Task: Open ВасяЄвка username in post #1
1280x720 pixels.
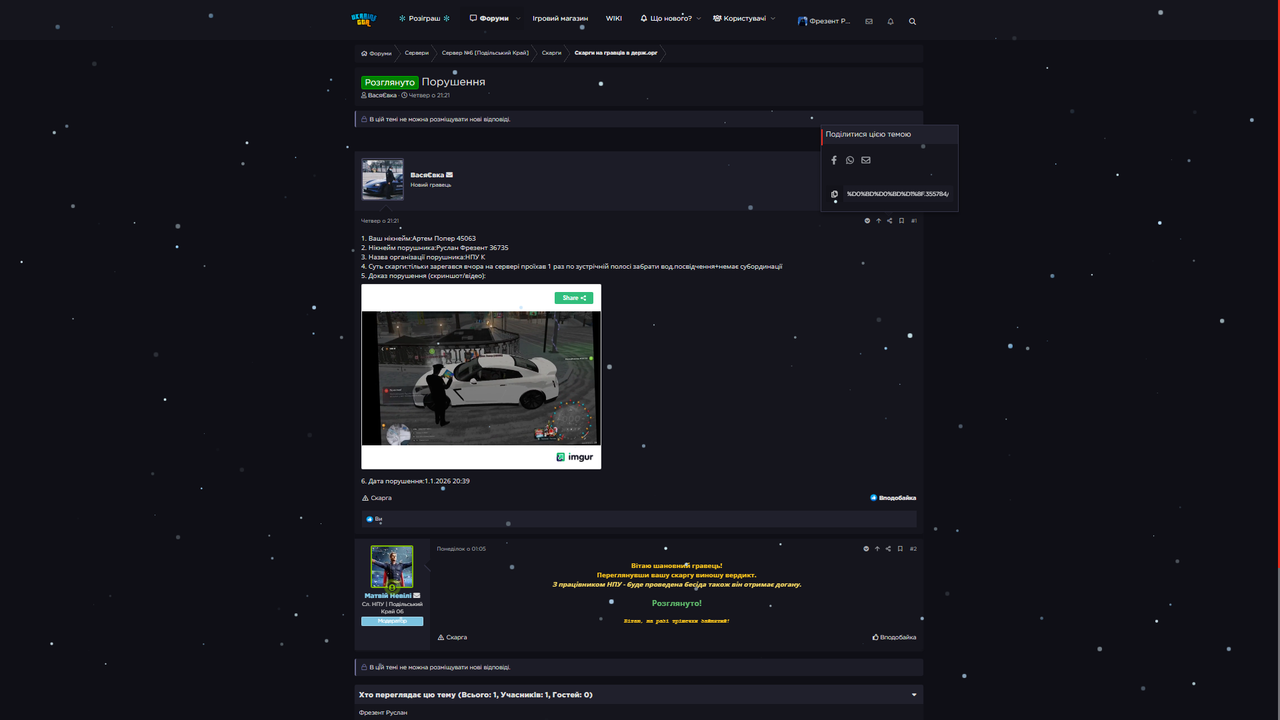Action: (427, 175)
